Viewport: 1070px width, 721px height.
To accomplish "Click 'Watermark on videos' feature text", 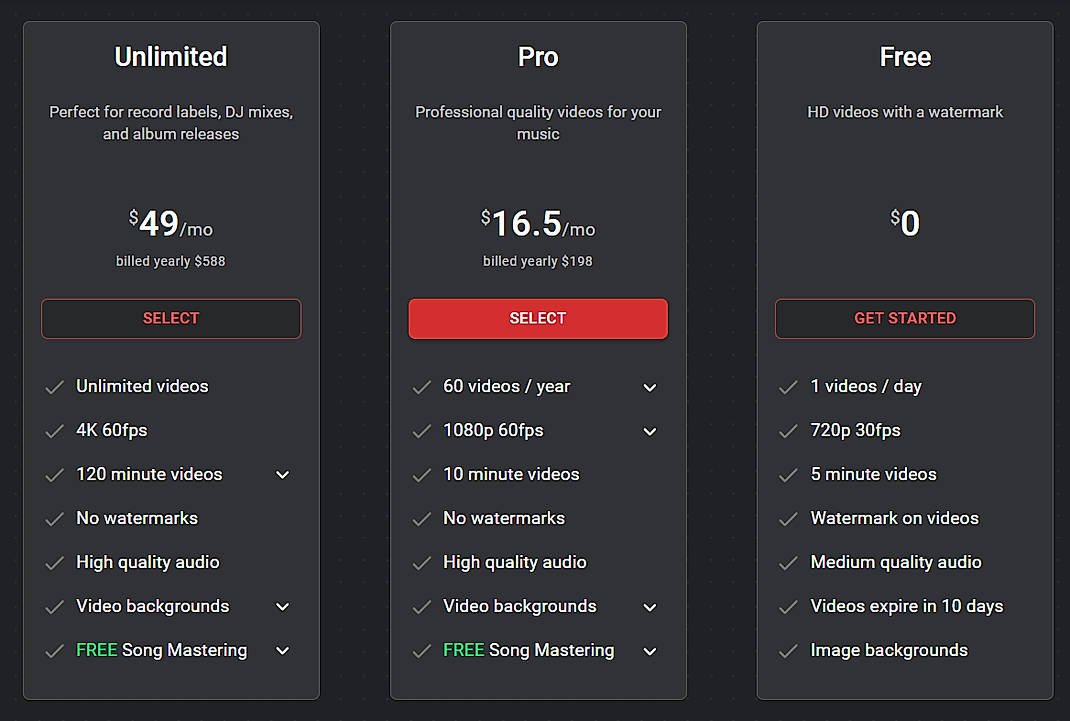I will click(895, 518).
